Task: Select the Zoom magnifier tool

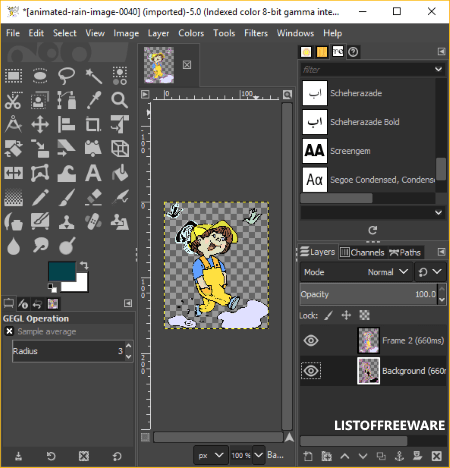Action: tap(120, 100)
